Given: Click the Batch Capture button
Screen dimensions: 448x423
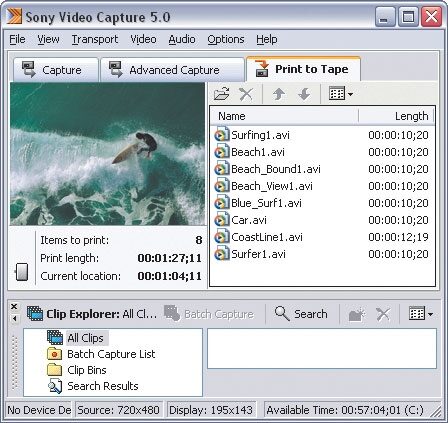Looking at the screenshot, I should pos(209,314).
